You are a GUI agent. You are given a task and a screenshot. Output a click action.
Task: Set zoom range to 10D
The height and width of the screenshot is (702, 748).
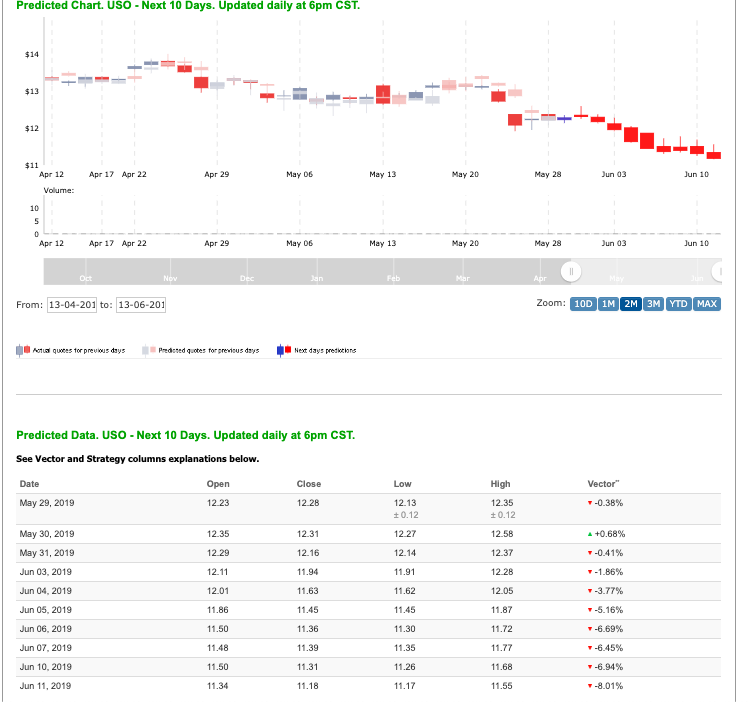(583, 304)
